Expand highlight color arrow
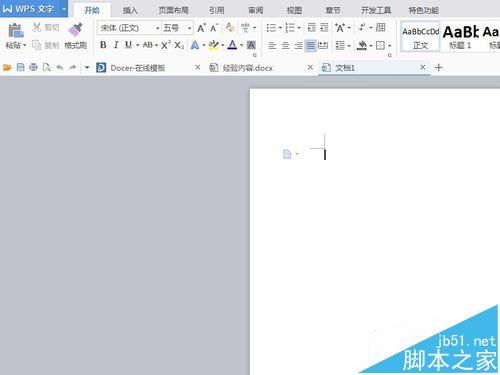500x375 pixels. [x=223, y=45]
